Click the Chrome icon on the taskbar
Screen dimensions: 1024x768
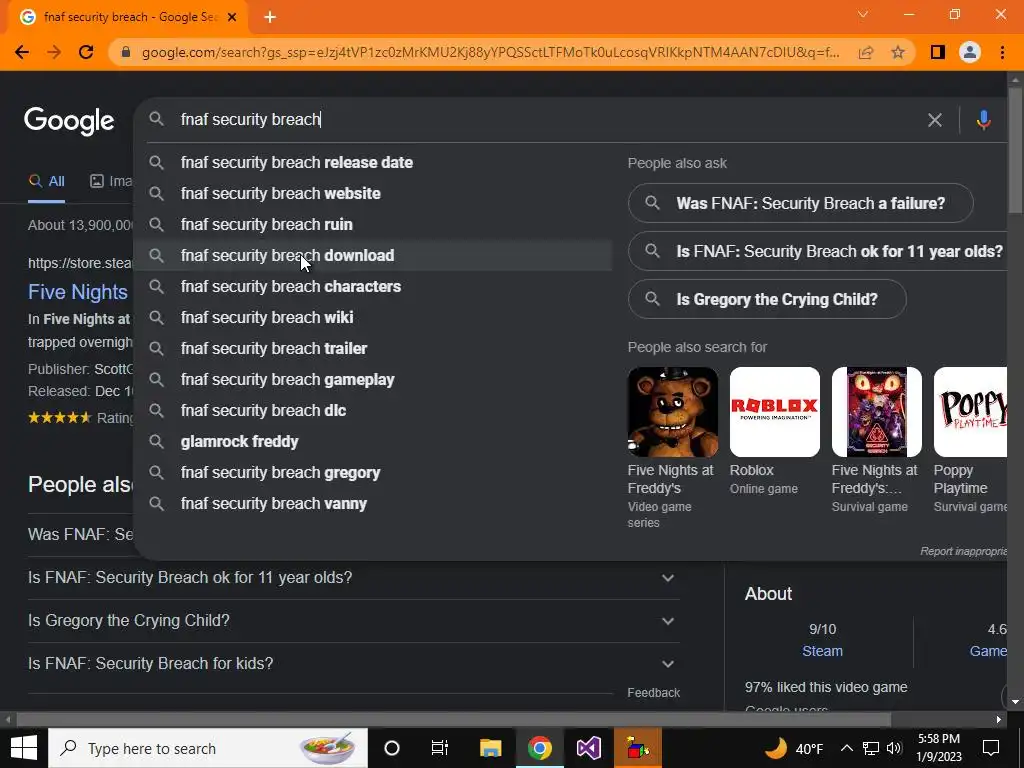coord(539,748)
